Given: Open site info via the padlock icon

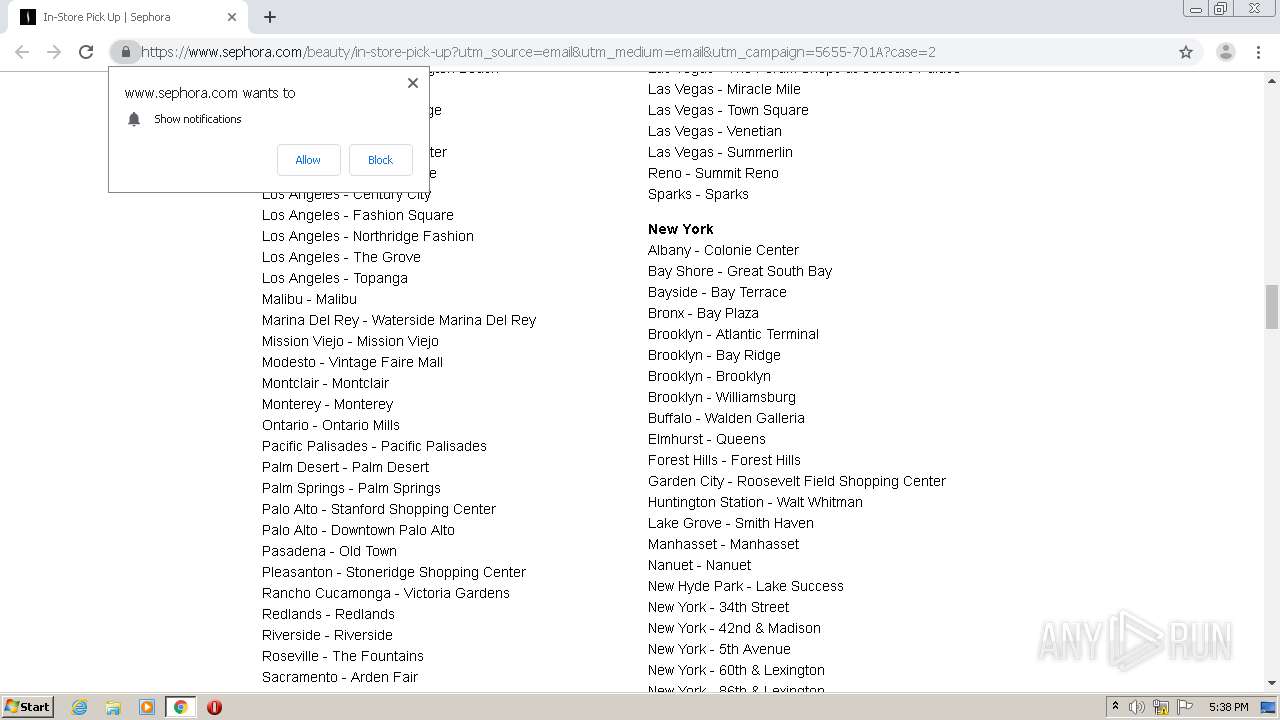Looking at the screenshot, I should pyautogui.click(x=125, y=52).
